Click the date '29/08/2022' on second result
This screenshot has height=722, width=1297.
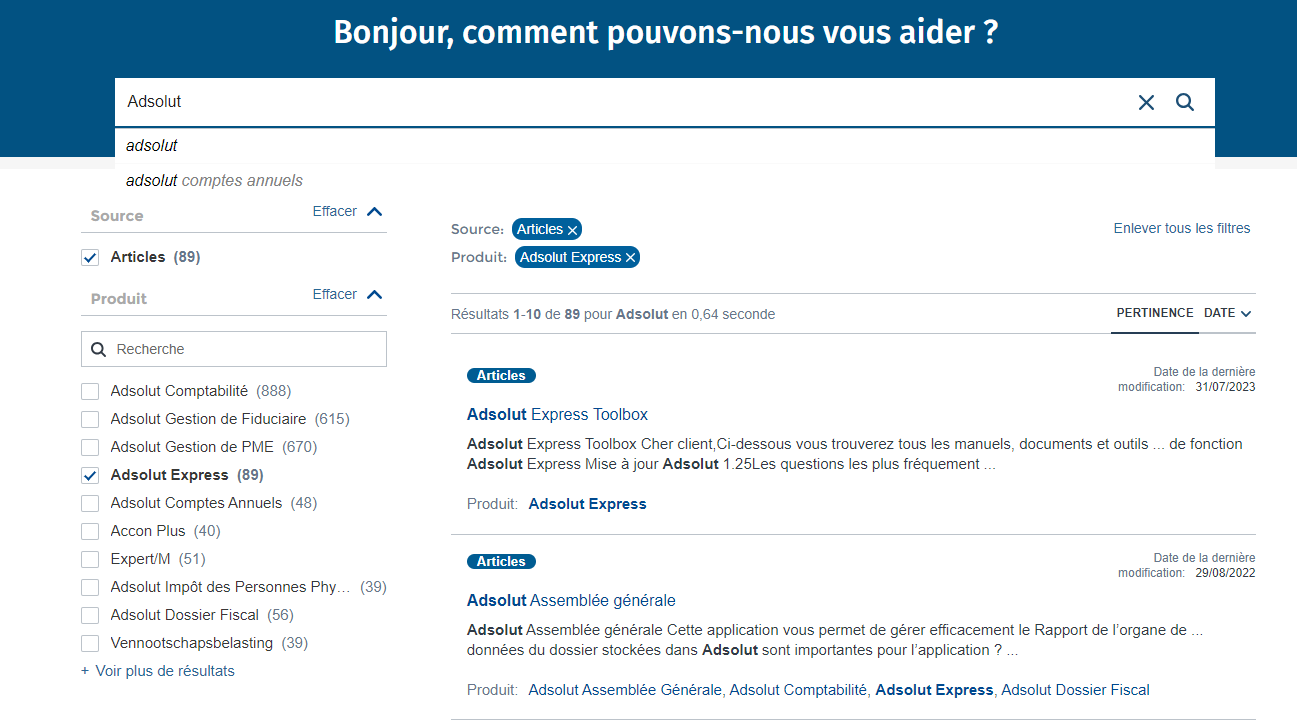pyautogui.click(x=1225, y=573)
